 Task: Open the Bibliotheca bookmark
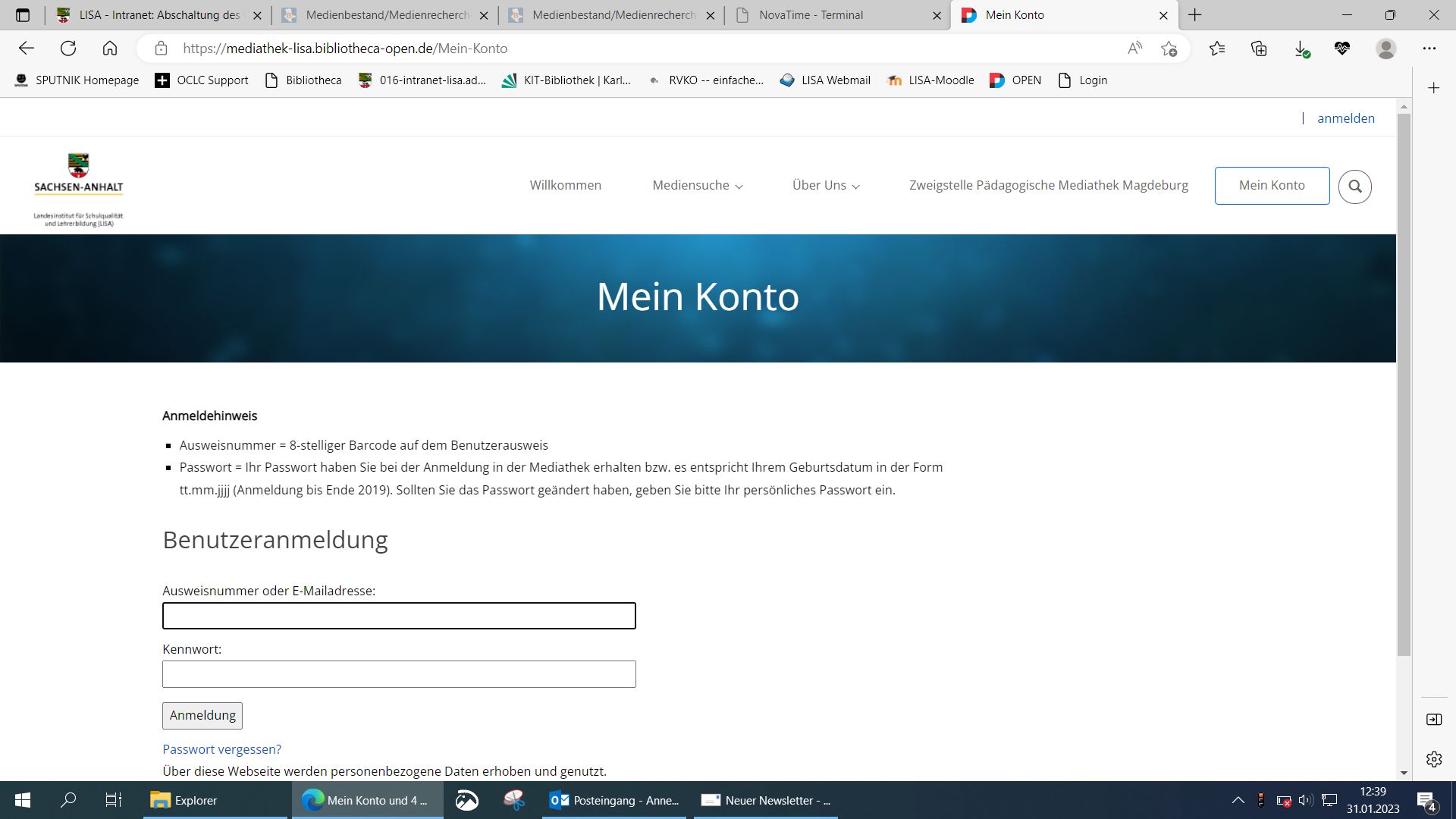pyautogui.click(x=303, y=80)
